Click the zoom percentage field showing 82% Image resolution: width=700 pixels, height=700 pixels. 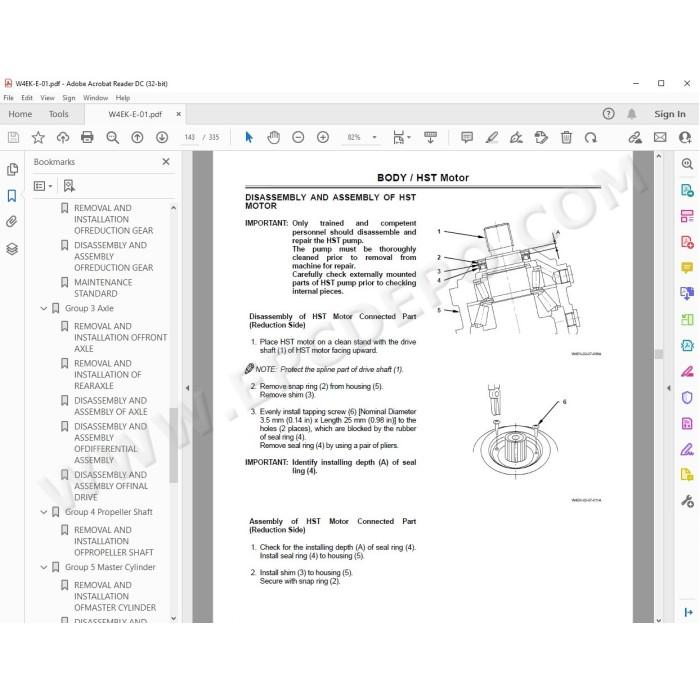354,138
